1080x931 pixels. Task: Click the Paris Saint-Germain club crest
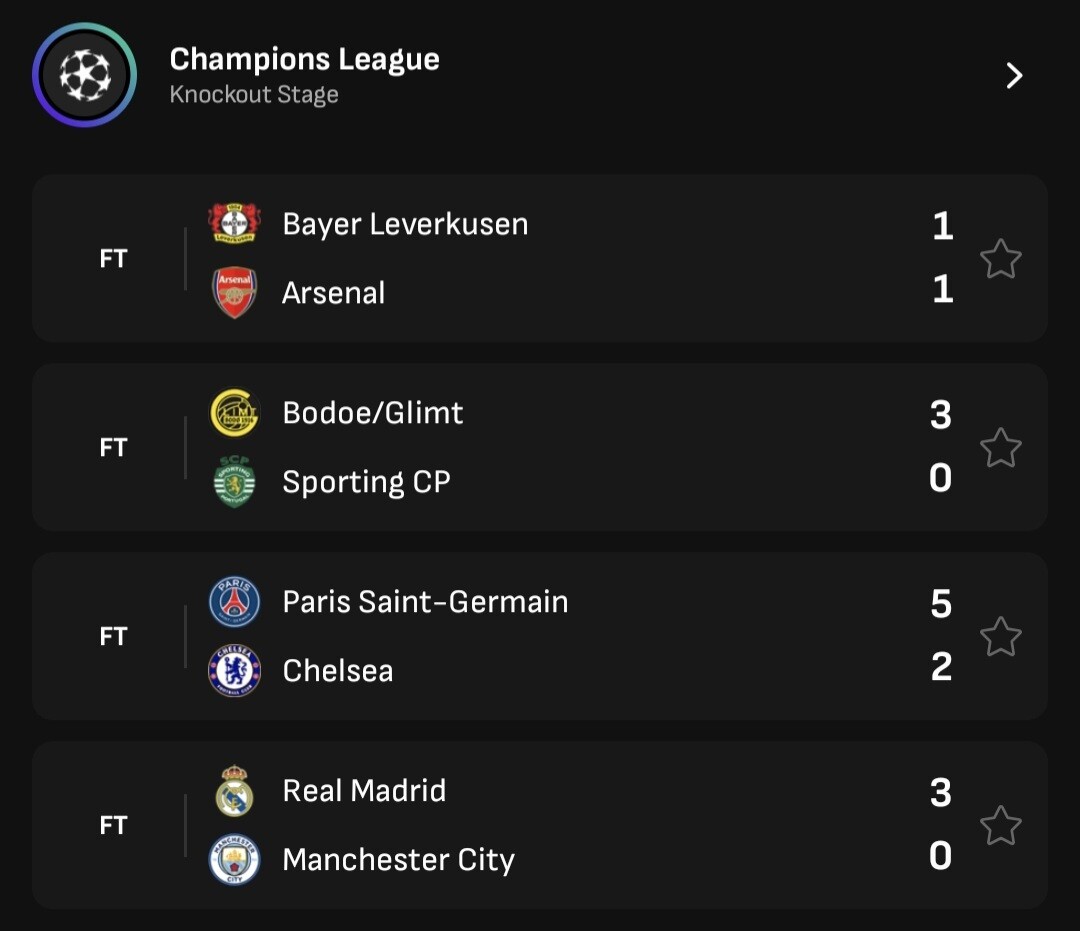pyautogui.click(x=234, y=602)
